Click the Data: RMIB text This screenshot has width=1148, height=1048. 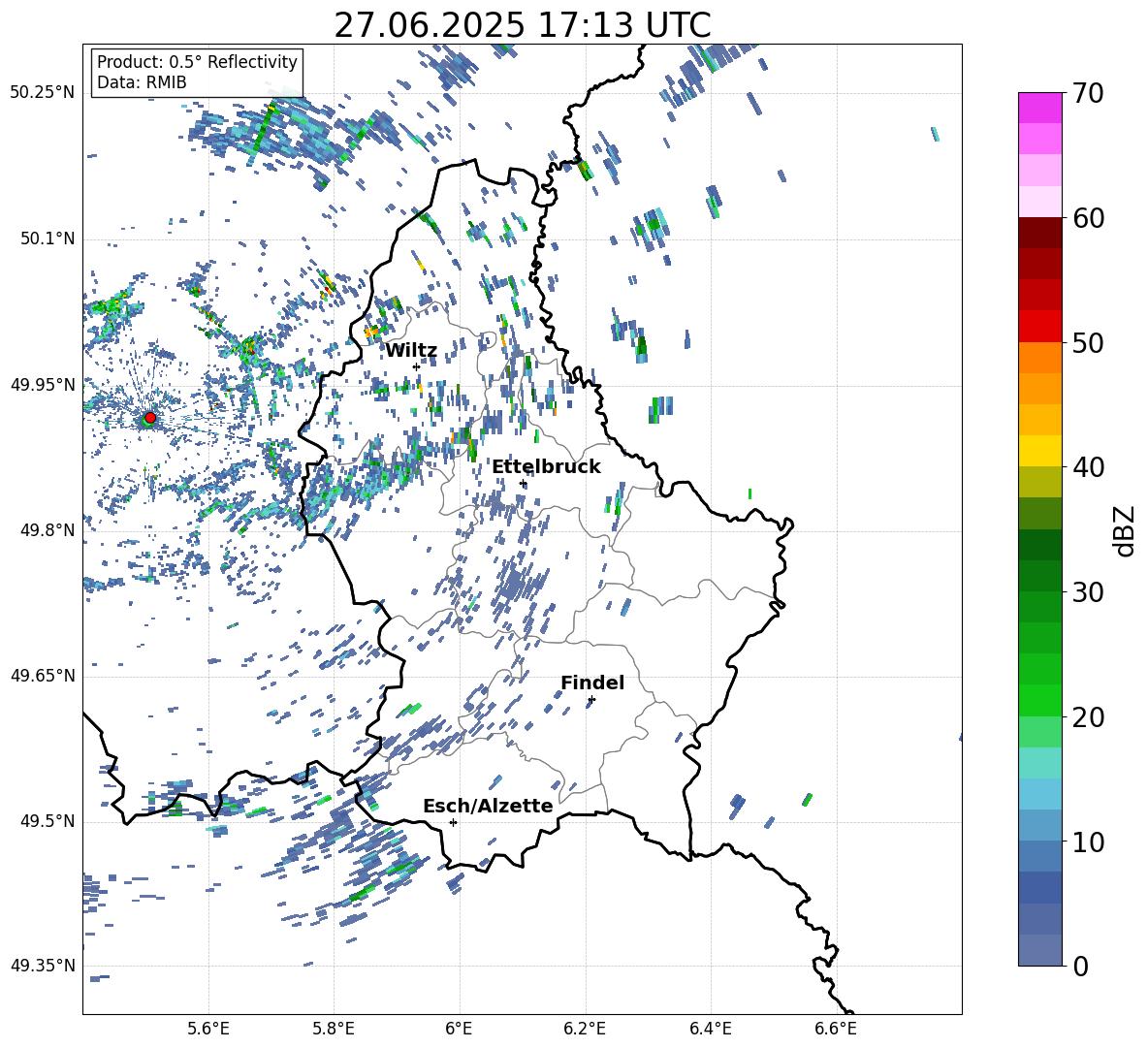(x=142, y=82)
